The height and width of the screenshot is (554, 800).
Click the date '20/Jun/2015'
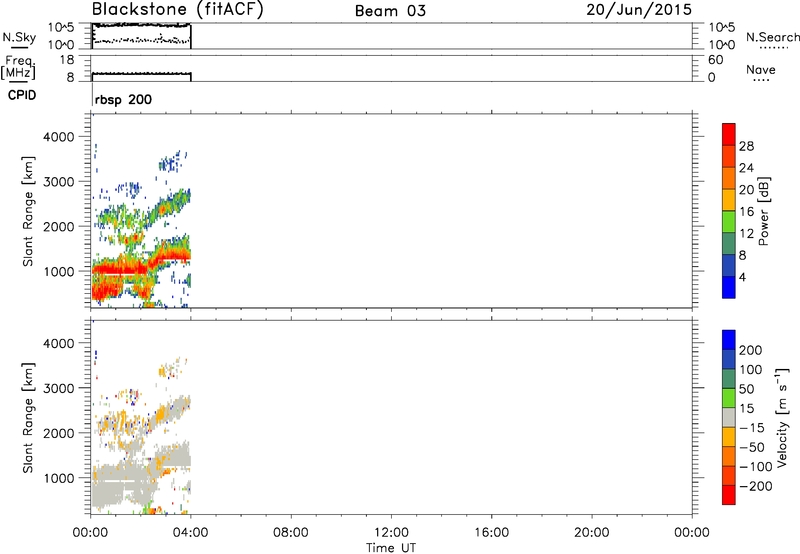pos(639,10)
